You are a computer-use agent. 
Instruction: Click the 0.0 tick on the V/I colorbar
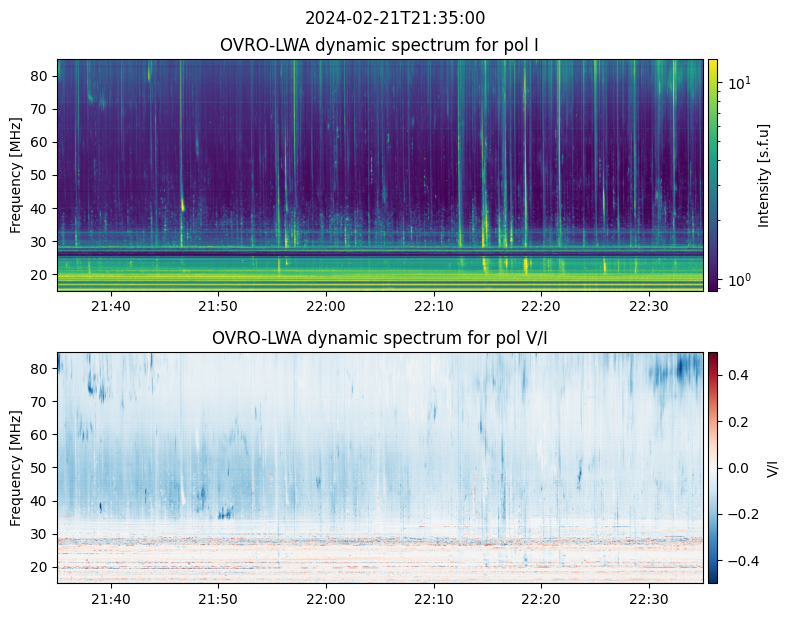[738, 468]
